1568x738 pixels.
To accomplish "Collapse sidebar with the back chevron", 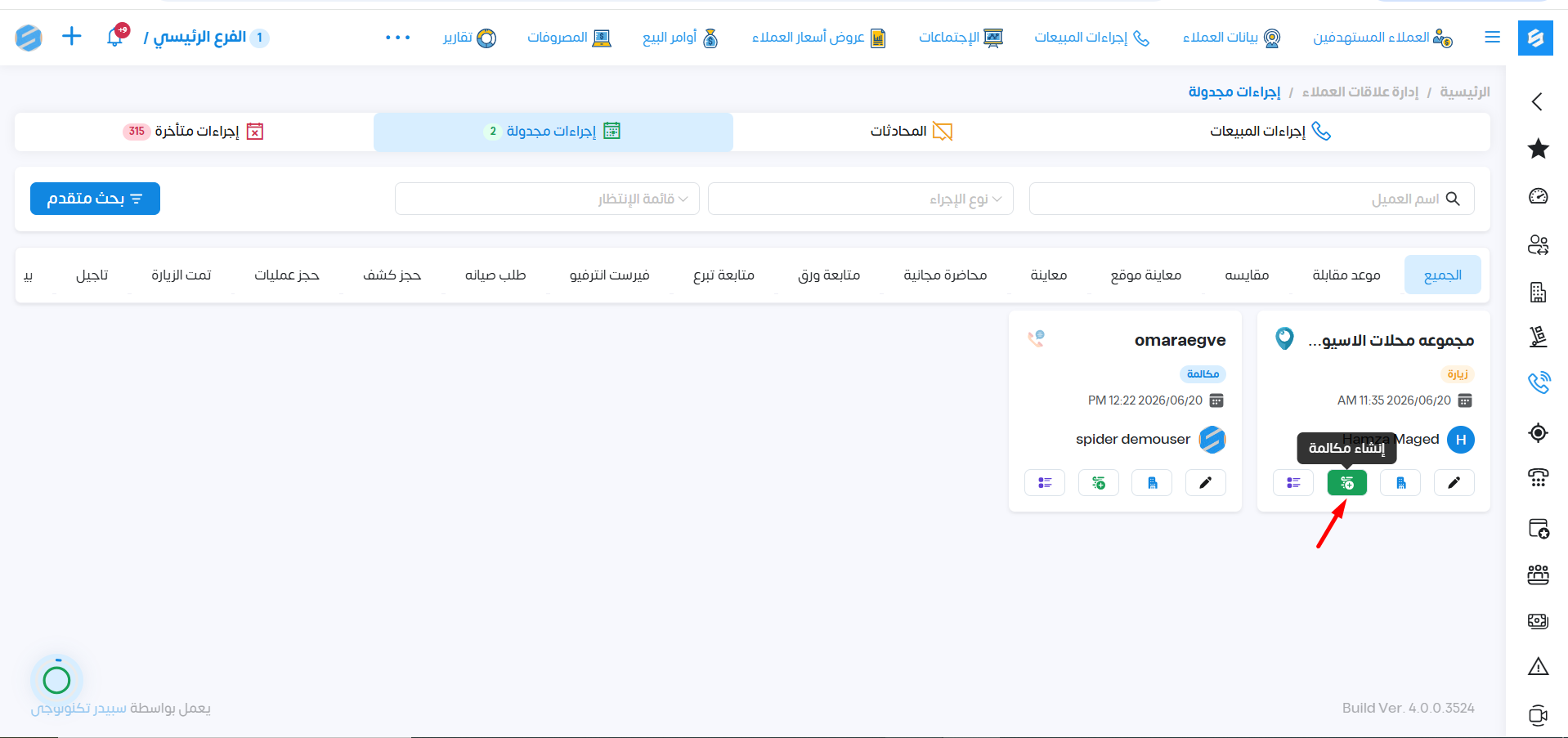I will pos(1537,101).
